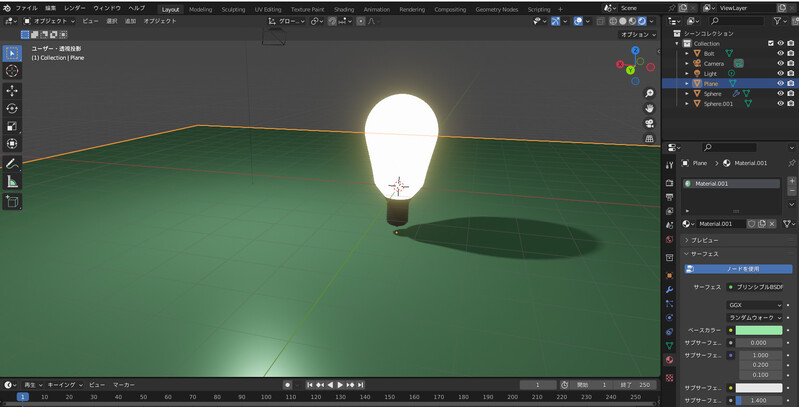This screenshot has width=799, height=407.
Task: Select the Move tool in the toolbar
Action: point(12,90)
